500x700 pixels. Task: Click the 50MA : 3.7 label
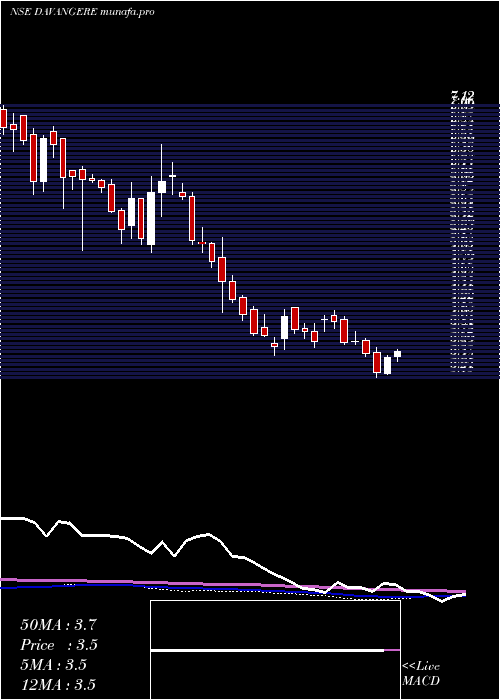click(x=58, y=625)
